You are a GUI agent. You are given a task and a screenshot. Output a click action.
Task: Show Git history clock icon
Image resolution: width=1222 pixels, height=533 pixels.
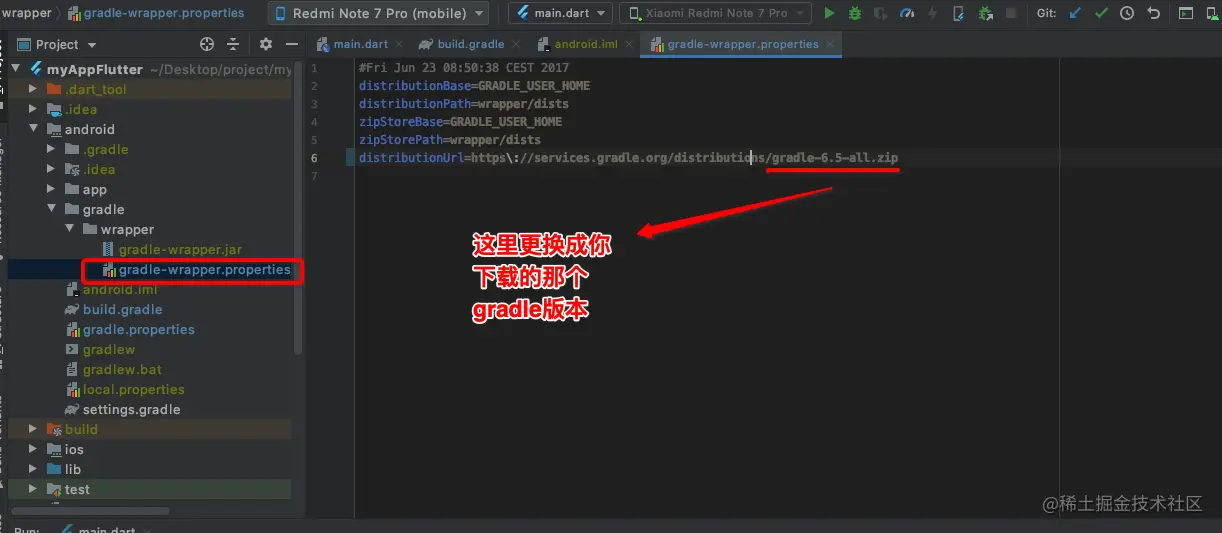coord(1127,14)
